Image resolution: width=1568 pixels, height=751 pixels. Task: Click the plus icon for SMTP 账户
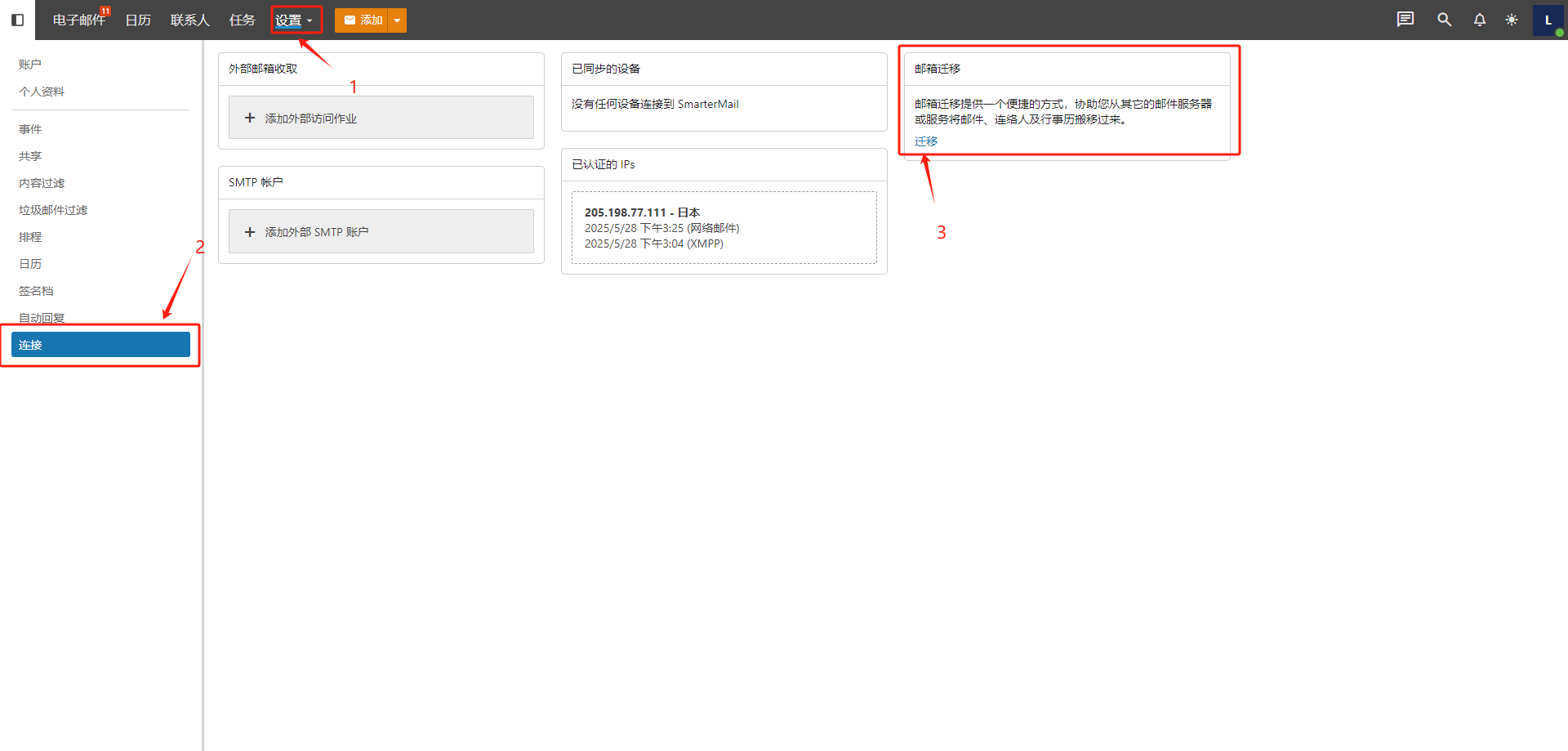coord(250,232)
